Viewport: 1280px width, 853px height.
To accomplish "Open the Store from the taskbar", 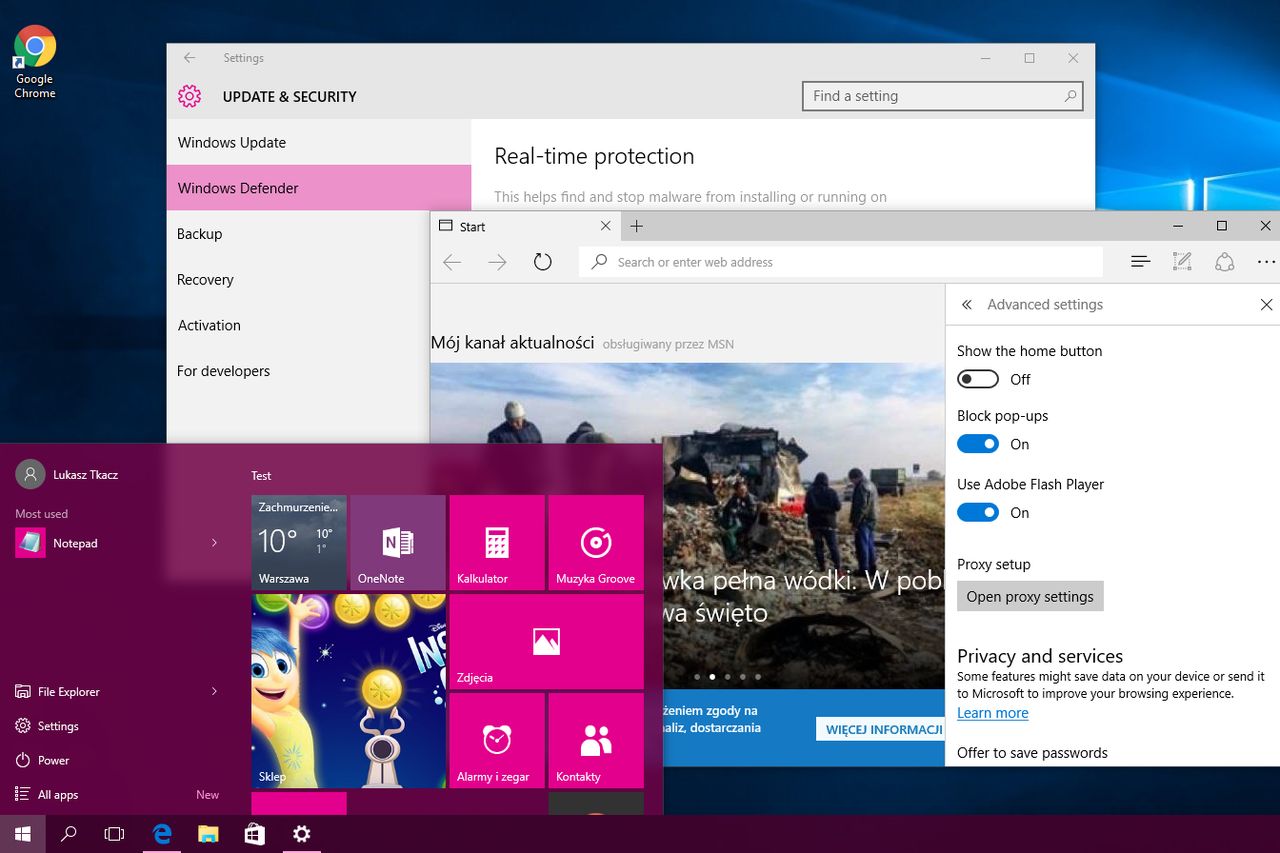I will pyautogui.click(x=255, y=834).
